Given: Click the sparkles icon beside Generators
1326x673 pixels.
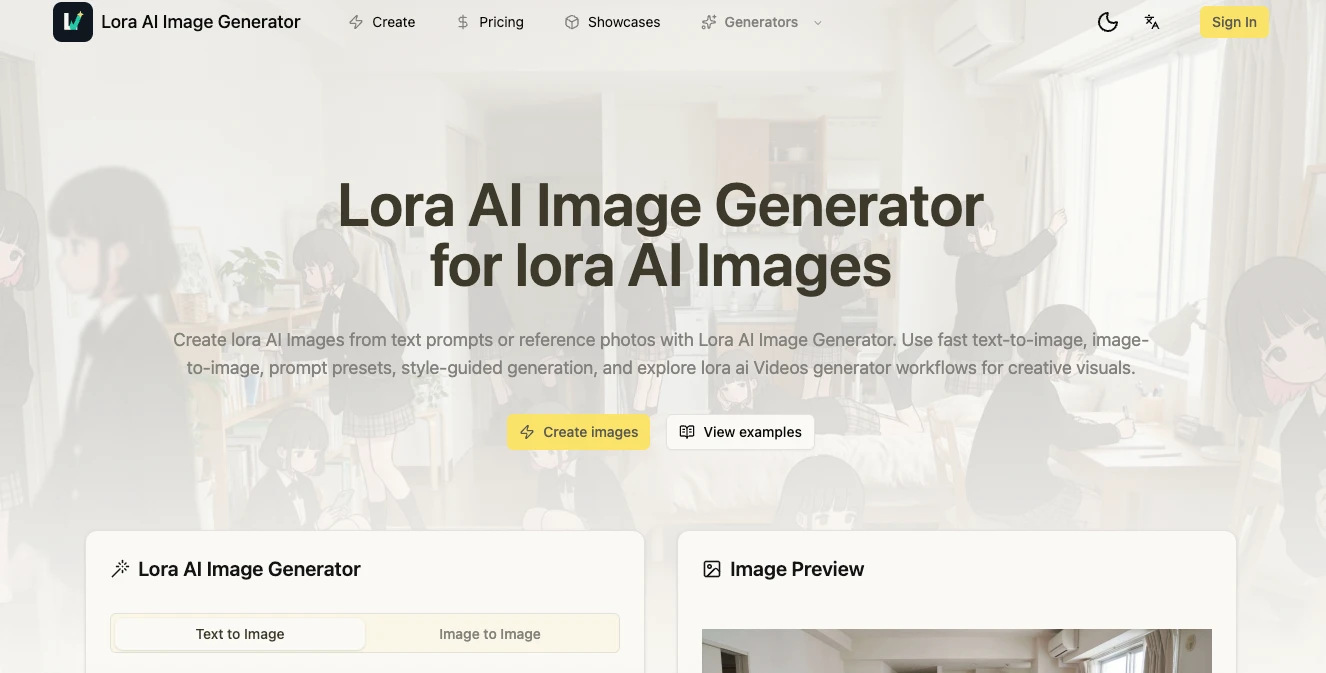Looking at the screenshot, I should pos(709,22).
